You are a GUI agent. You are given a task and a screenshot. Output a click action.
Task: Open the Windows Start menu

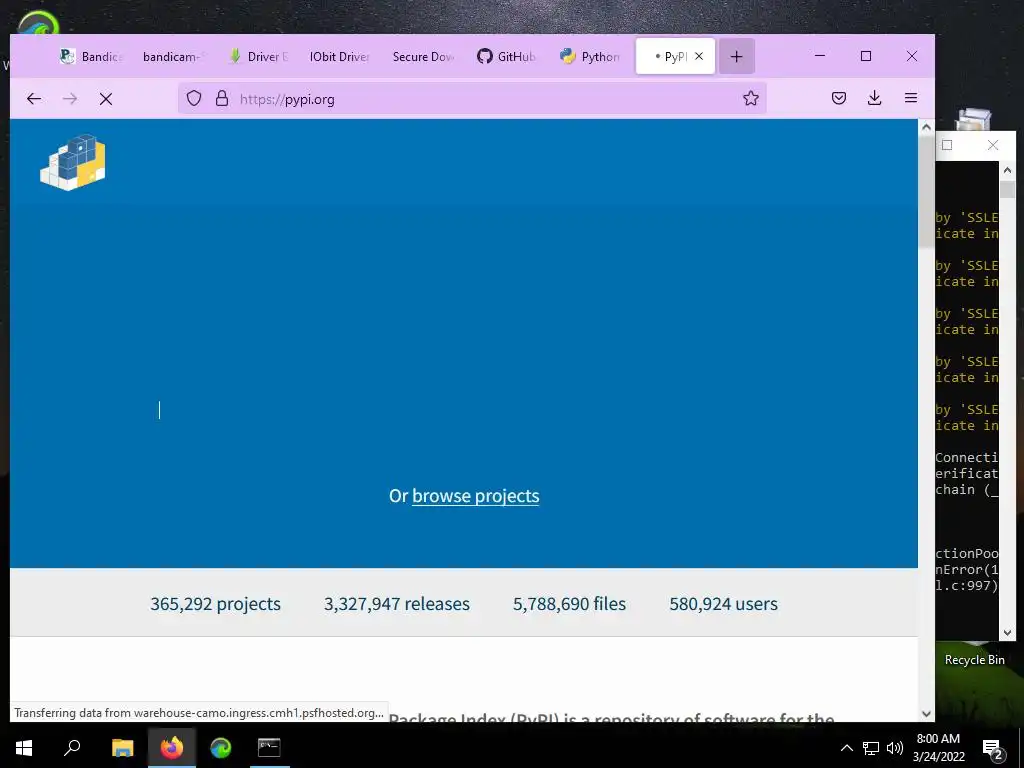[x=24, y=748]
